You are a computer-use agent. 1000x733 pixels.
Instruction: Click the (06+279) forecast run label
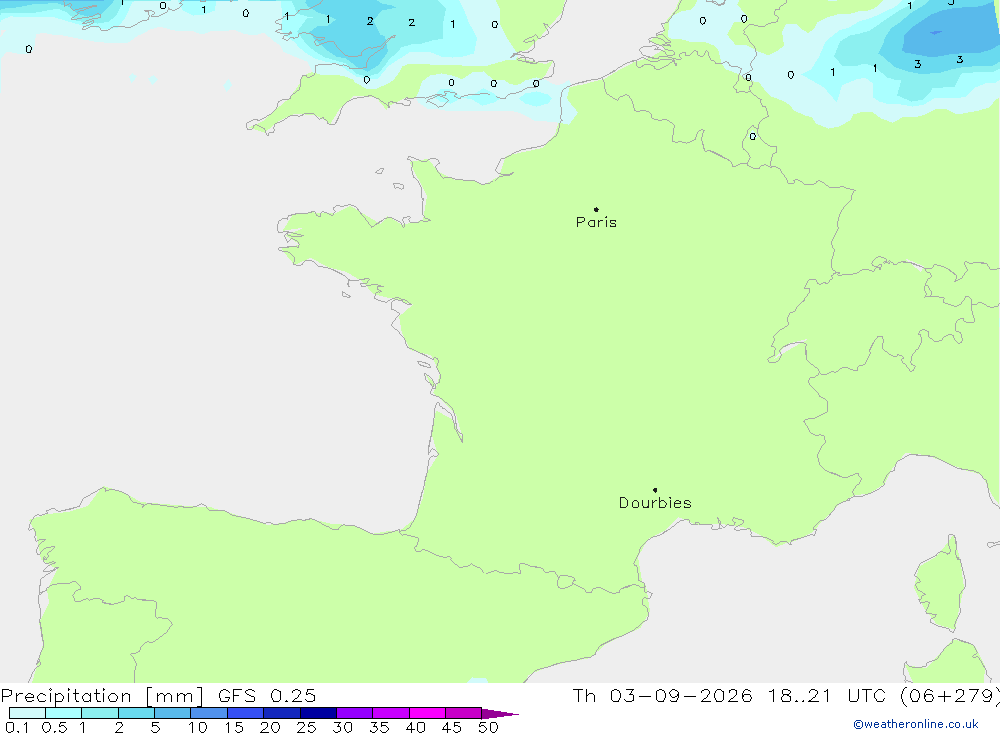point(949,696)
